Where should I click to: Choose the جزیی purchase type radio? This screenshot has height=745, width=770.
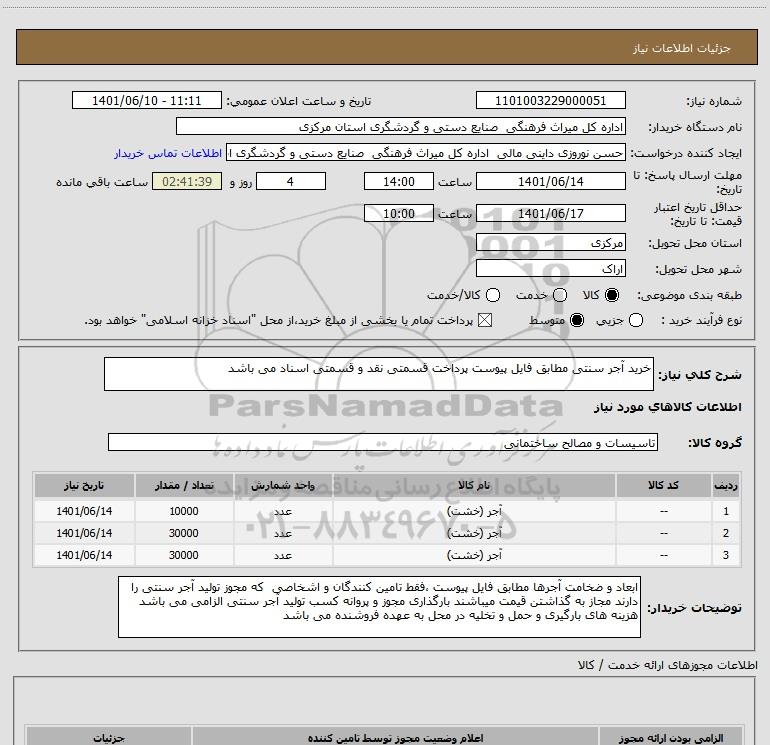[636, 321]
